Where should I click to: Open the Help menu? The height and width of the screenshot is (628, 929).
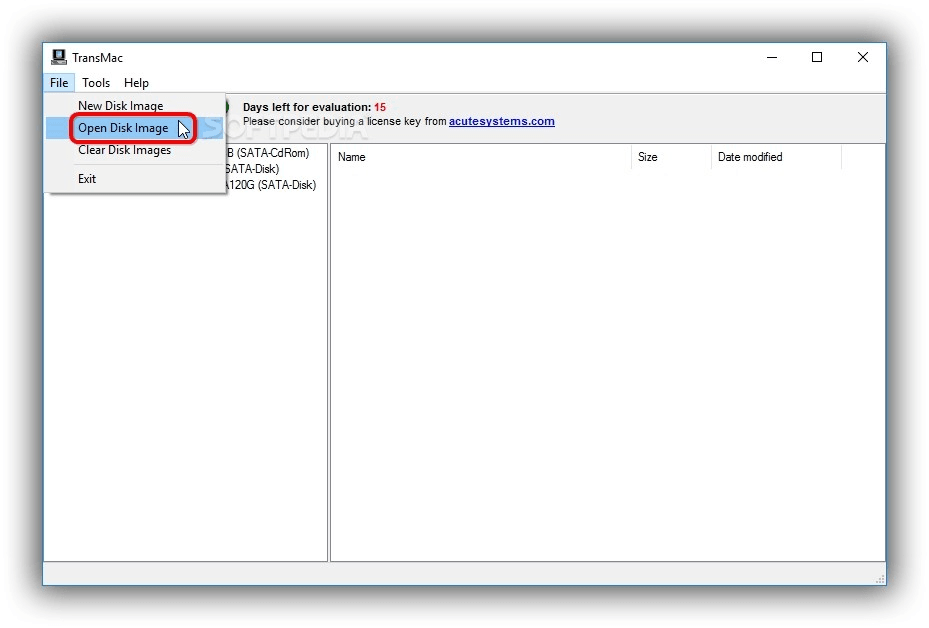(x=136, y=83)
